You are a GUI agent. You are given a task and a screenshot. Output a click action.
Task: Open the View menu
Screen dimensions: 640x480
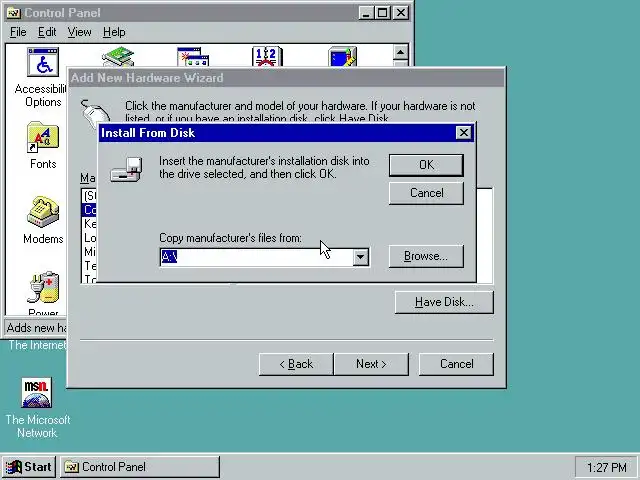point(79,32)
